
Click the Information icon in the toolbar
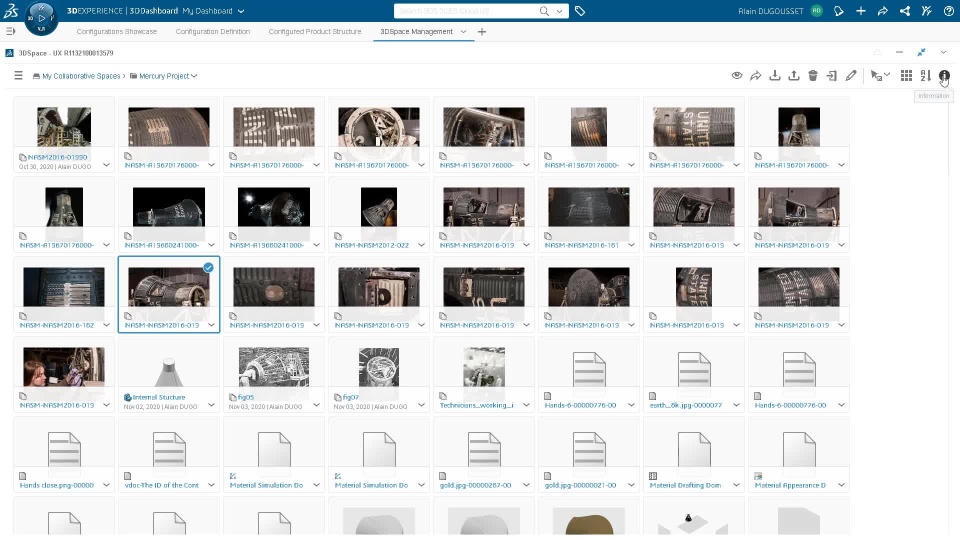(x=944, y=76)
